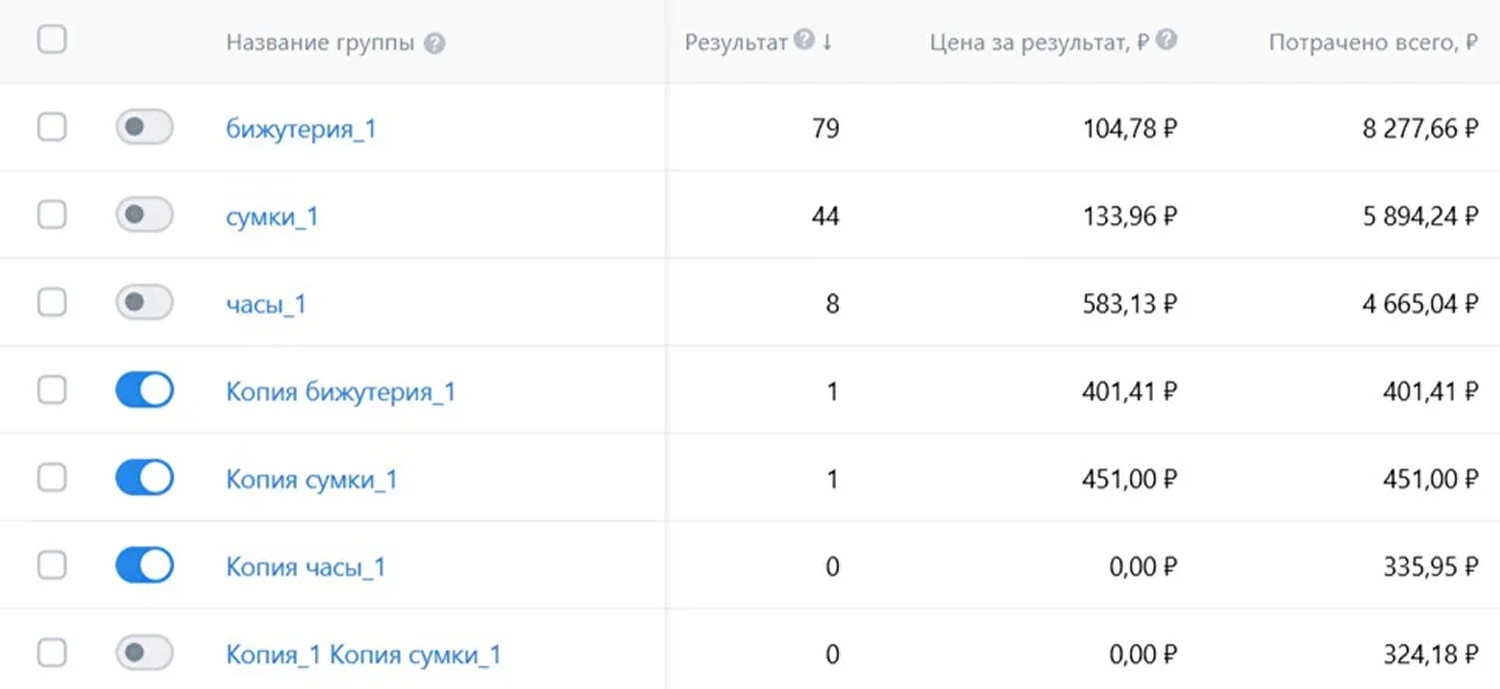Image resolution: width=1500 pixels, height=689 pixels.
Task: Open the Копия_1 Копия сумки_1 link
Action: click(363, 655)
